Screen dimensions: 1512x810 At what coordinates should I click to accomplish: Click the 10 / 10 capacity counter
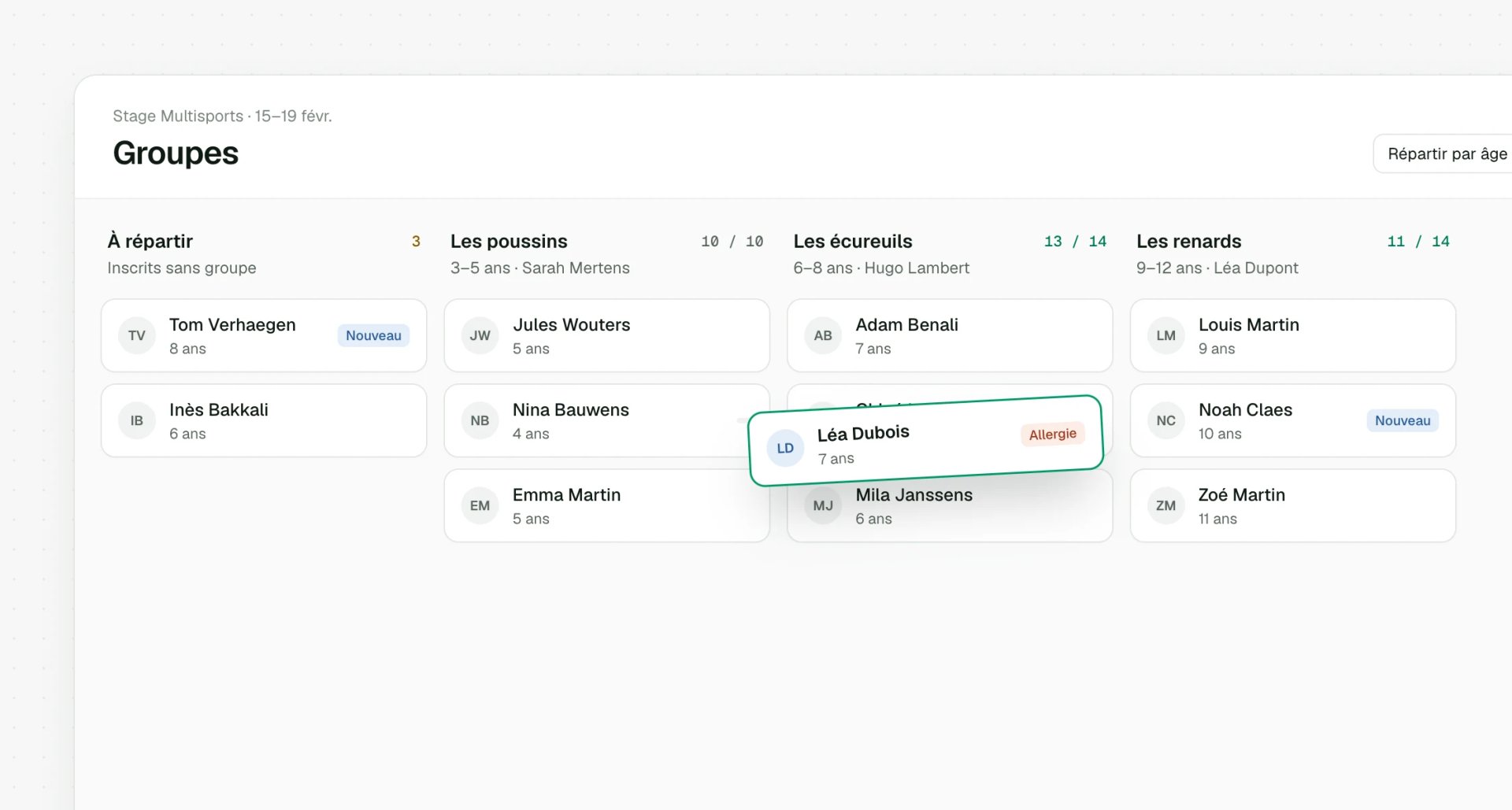point(732,242)
